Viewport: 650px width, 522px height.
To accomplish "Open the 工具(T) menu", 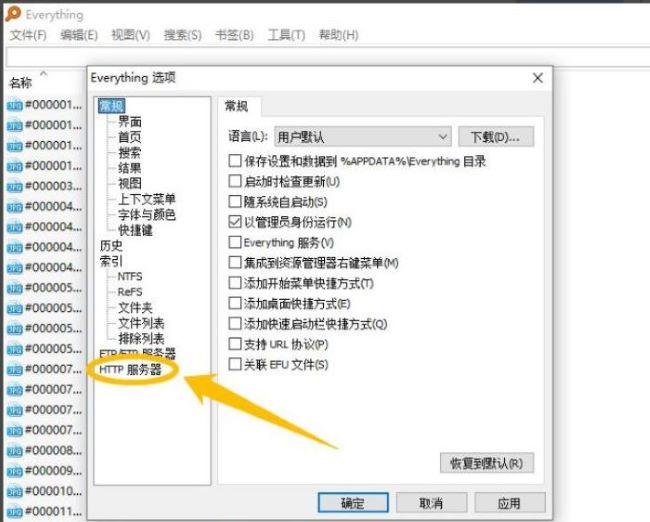I will coord(286,35).
